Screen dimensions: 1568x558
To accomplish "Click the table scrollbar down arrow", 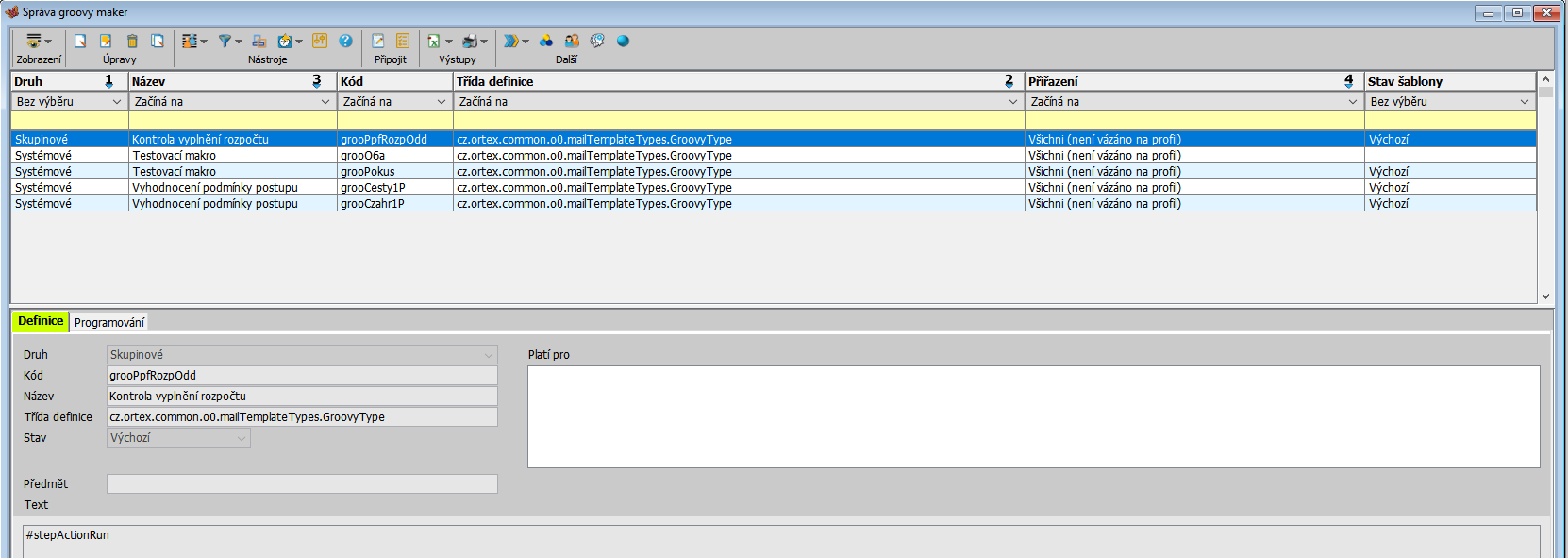I will [1545, 296].
